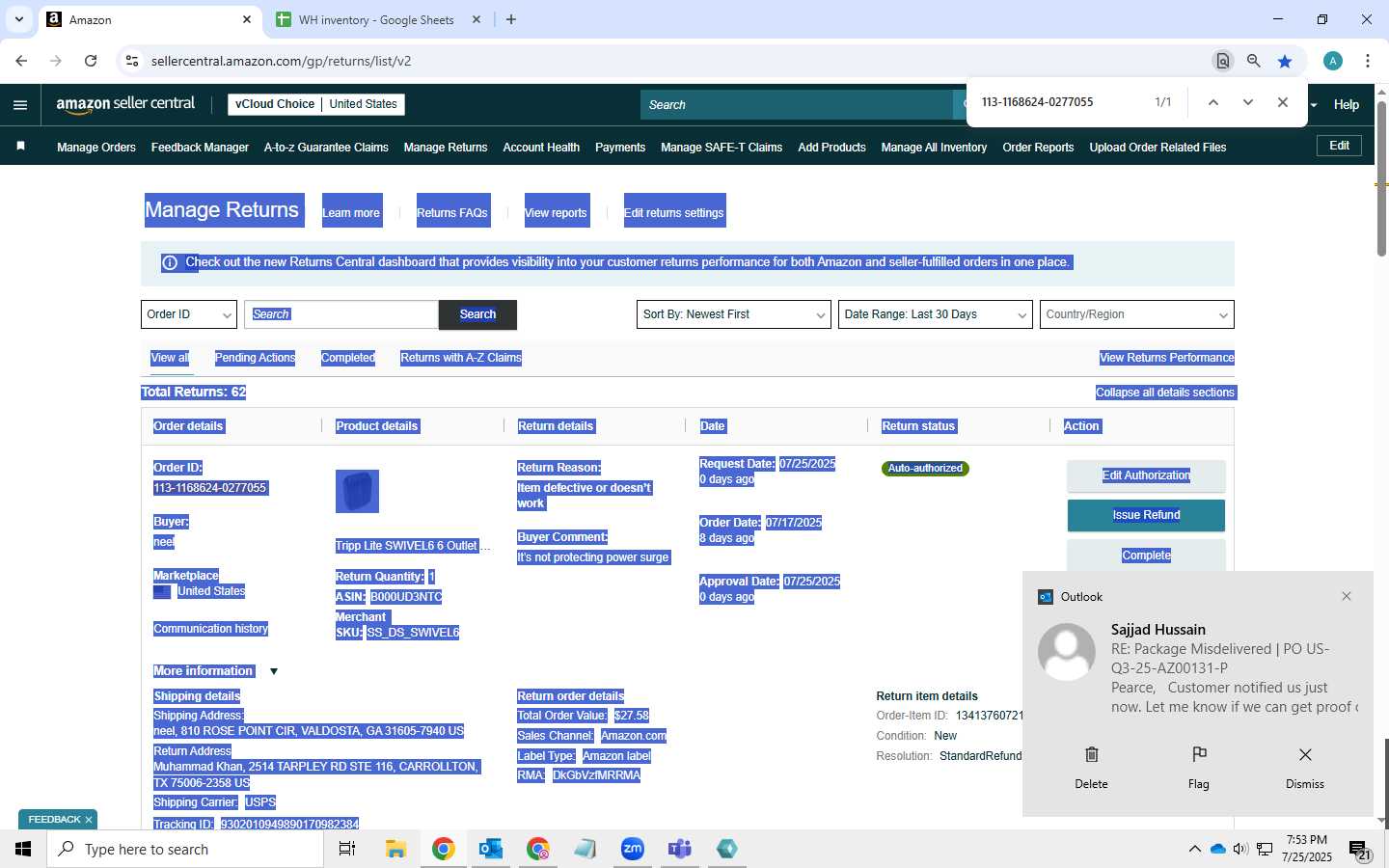Jump to the previous find result
The width and height of the screenshot is (1389, 868).
(x=1213, y=102)
